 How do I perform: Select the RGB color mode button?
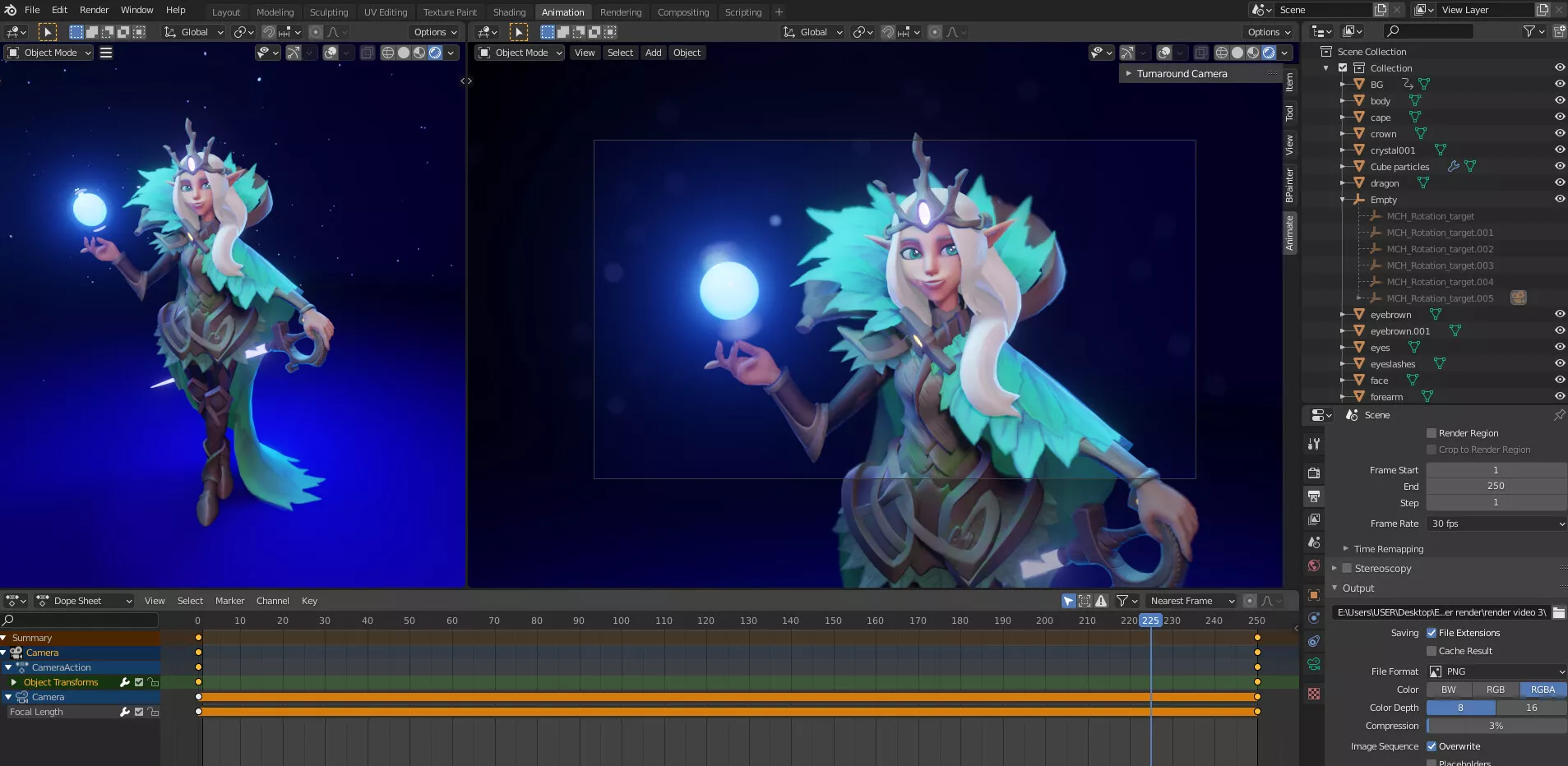click(1495, 690)
